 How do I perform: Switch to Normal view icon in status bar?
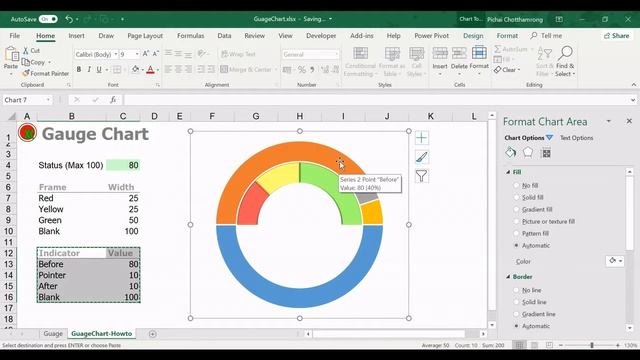click(519, 345)
